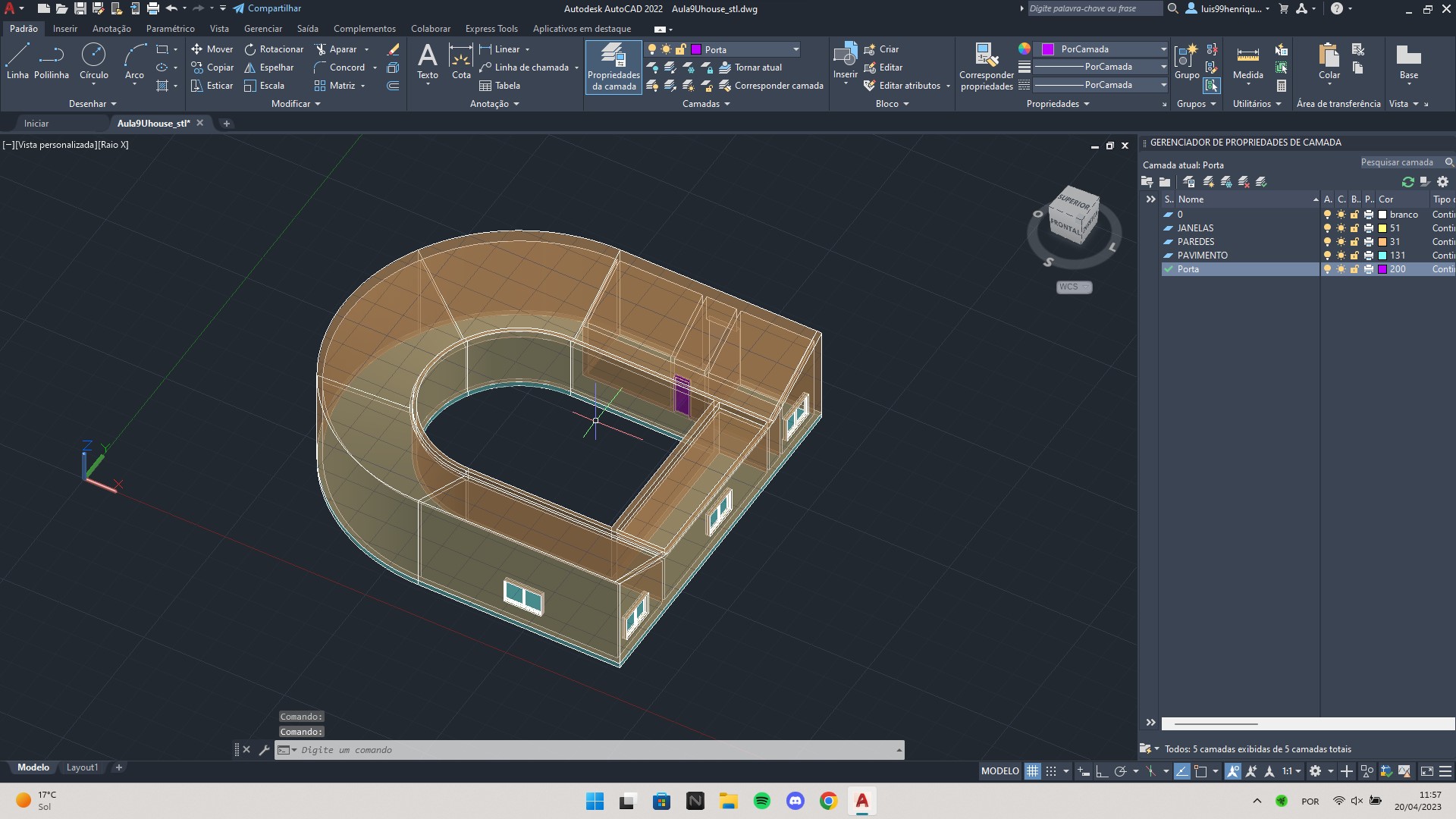Viewport: 1456px width, 819px height.
Task: Open layer manager settings gear
Action: coord(1442,182)
